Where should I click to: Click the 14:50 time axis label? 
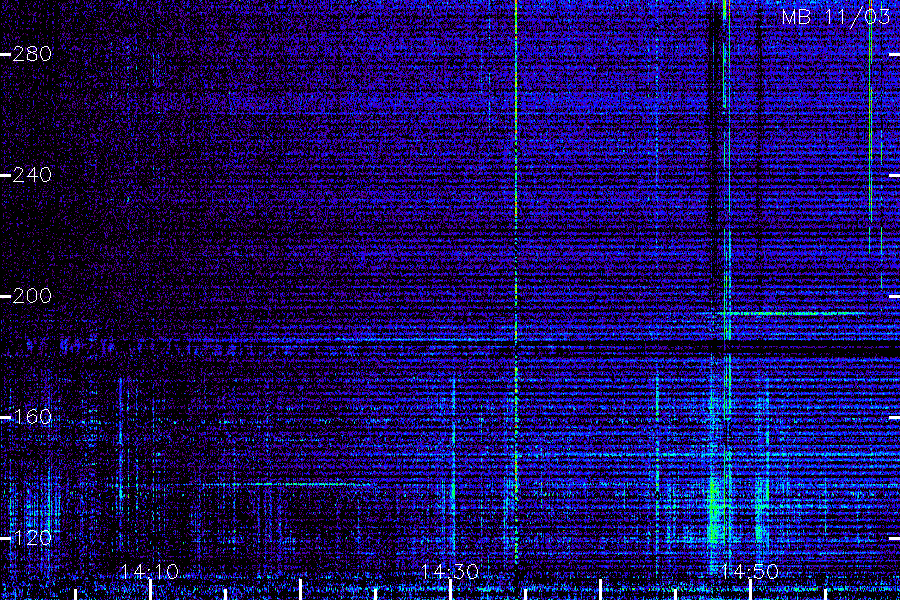pos(750,572)
